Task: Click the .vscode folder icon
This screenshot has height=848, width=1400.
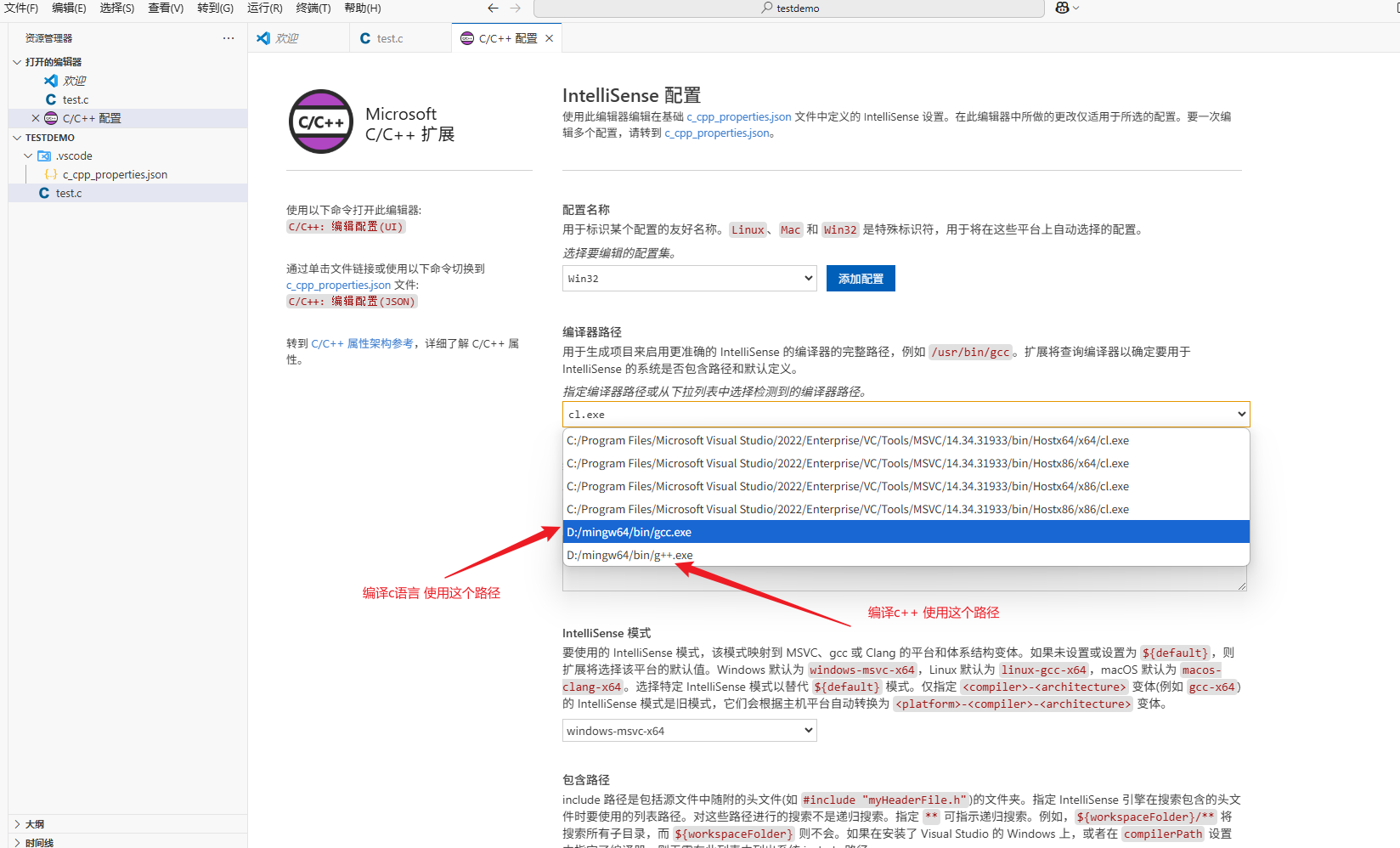Action: pos(44,155)
